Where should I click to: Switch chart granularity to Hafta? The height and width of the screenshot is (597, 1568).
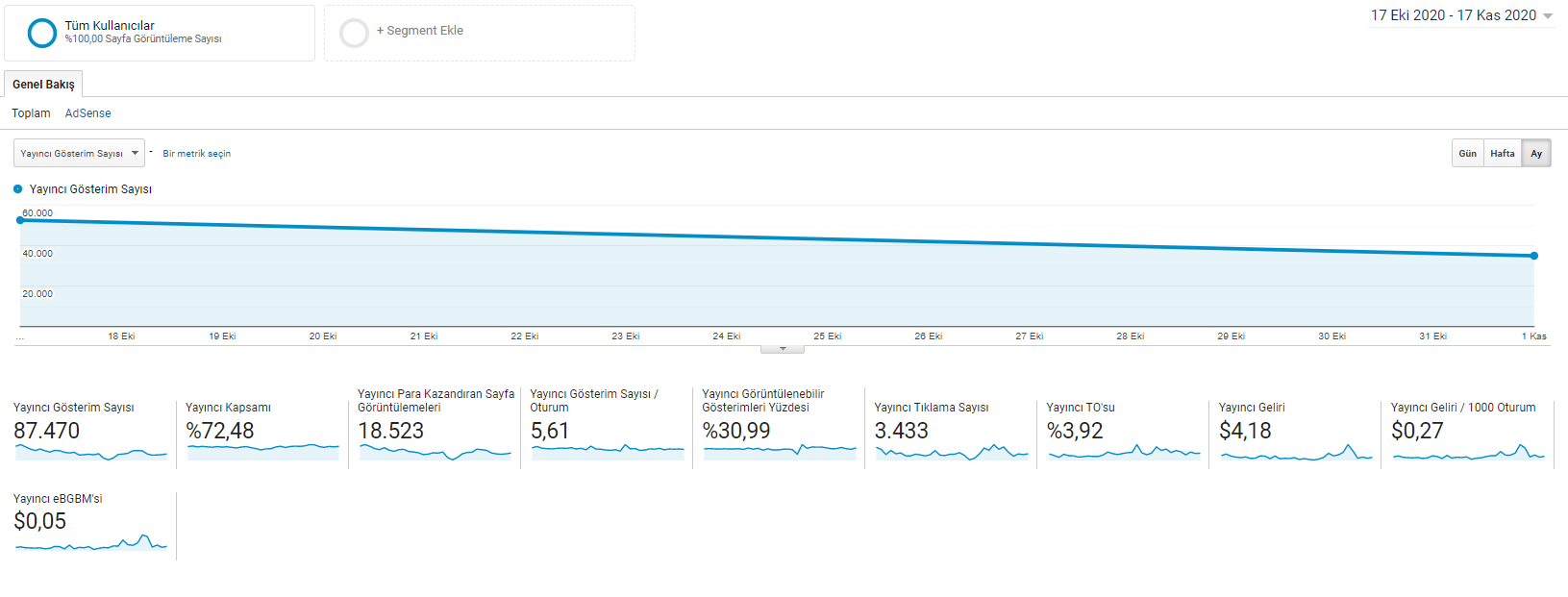[x=1502, y=154]
